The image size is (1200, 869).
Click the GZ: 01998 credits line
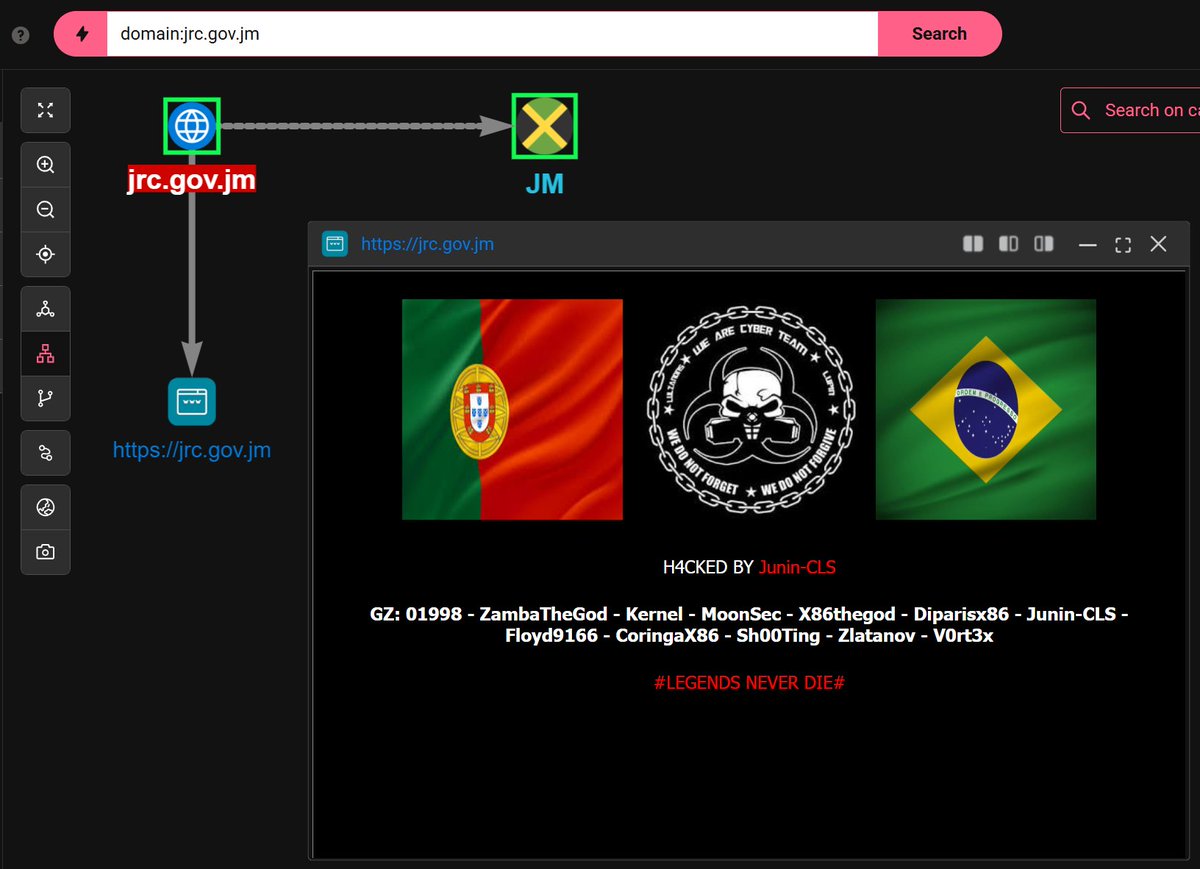pos(749,614)
